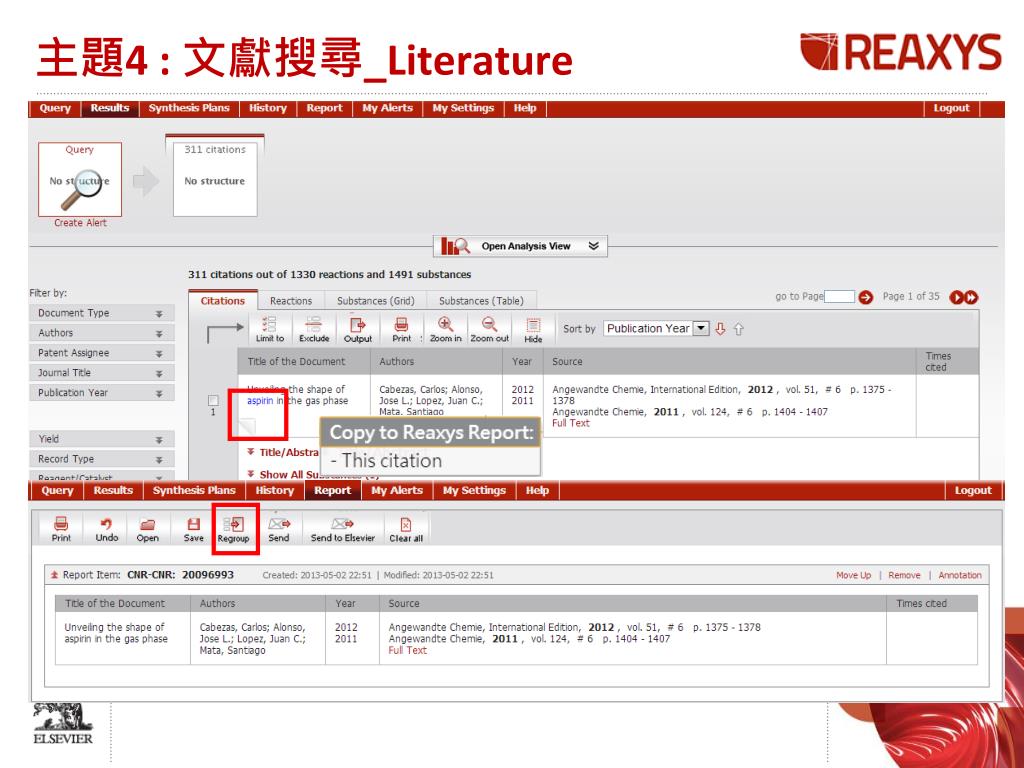Collapse Report Item 20096993

pos(55,575)
